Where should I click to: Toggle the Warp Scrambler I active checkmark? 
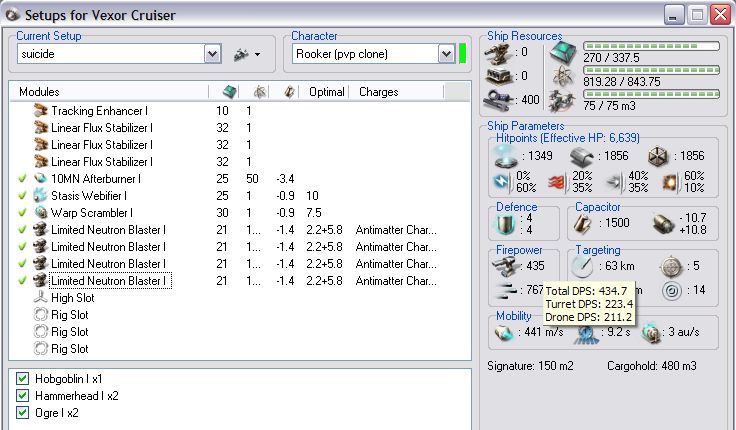pyautogui.click(x=22, y=213)
